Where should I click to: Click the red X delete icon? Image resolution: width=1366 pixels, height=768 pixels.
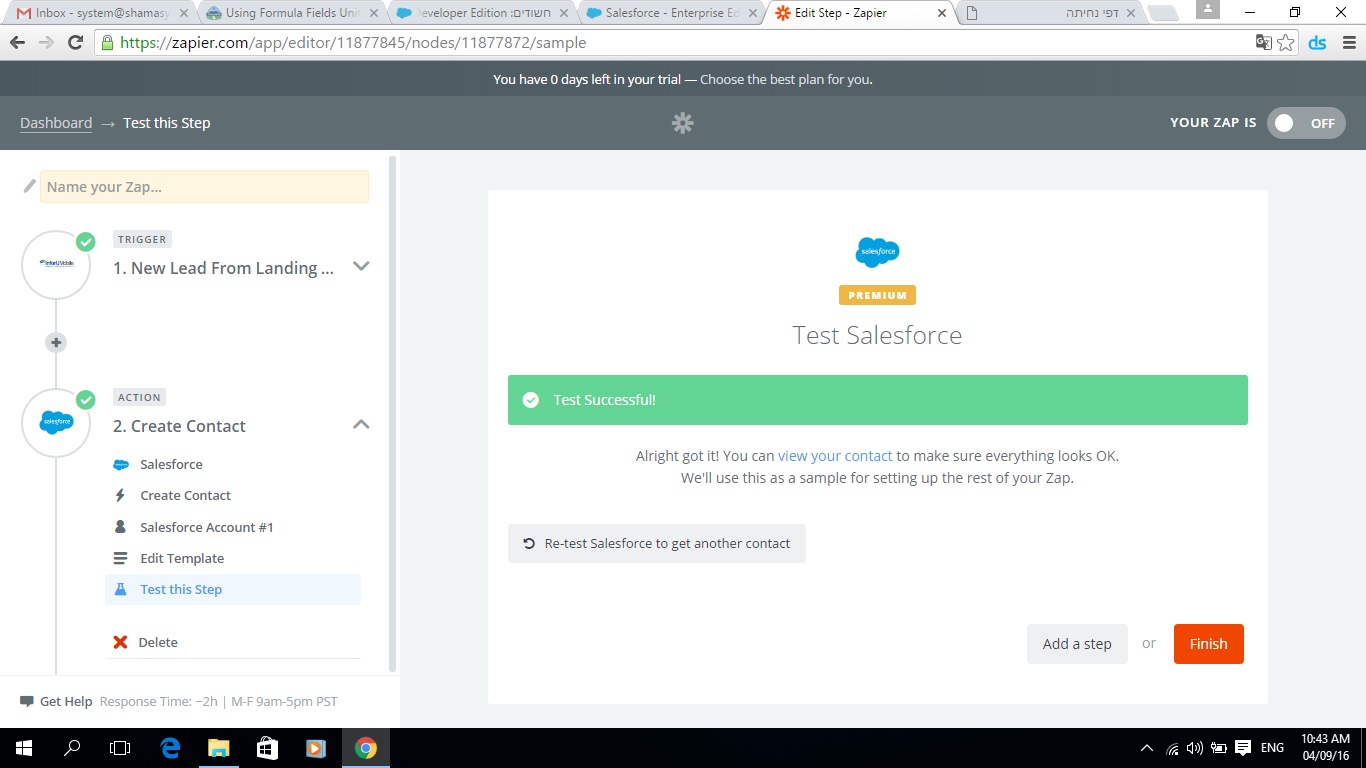(120, 642)
